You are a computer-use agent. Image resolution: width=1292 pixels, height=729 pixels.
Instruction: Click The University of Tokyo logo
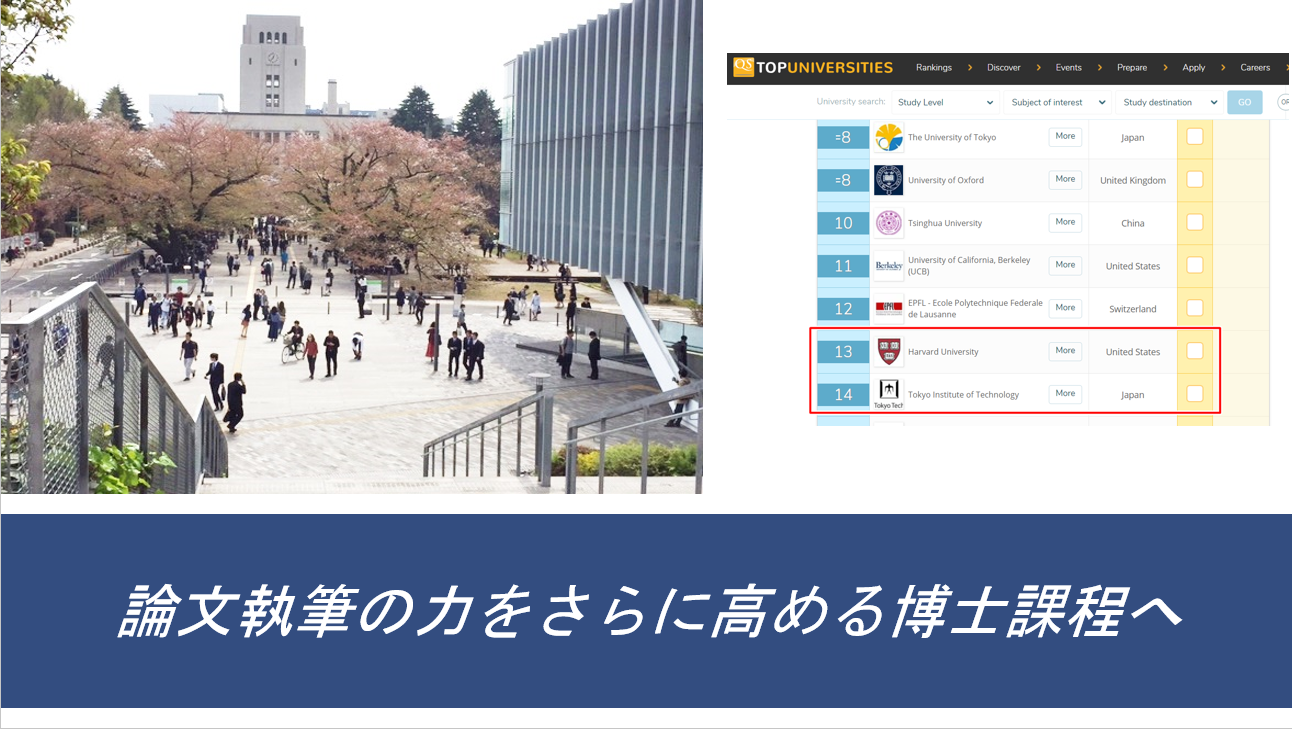[x=888, y=137]
